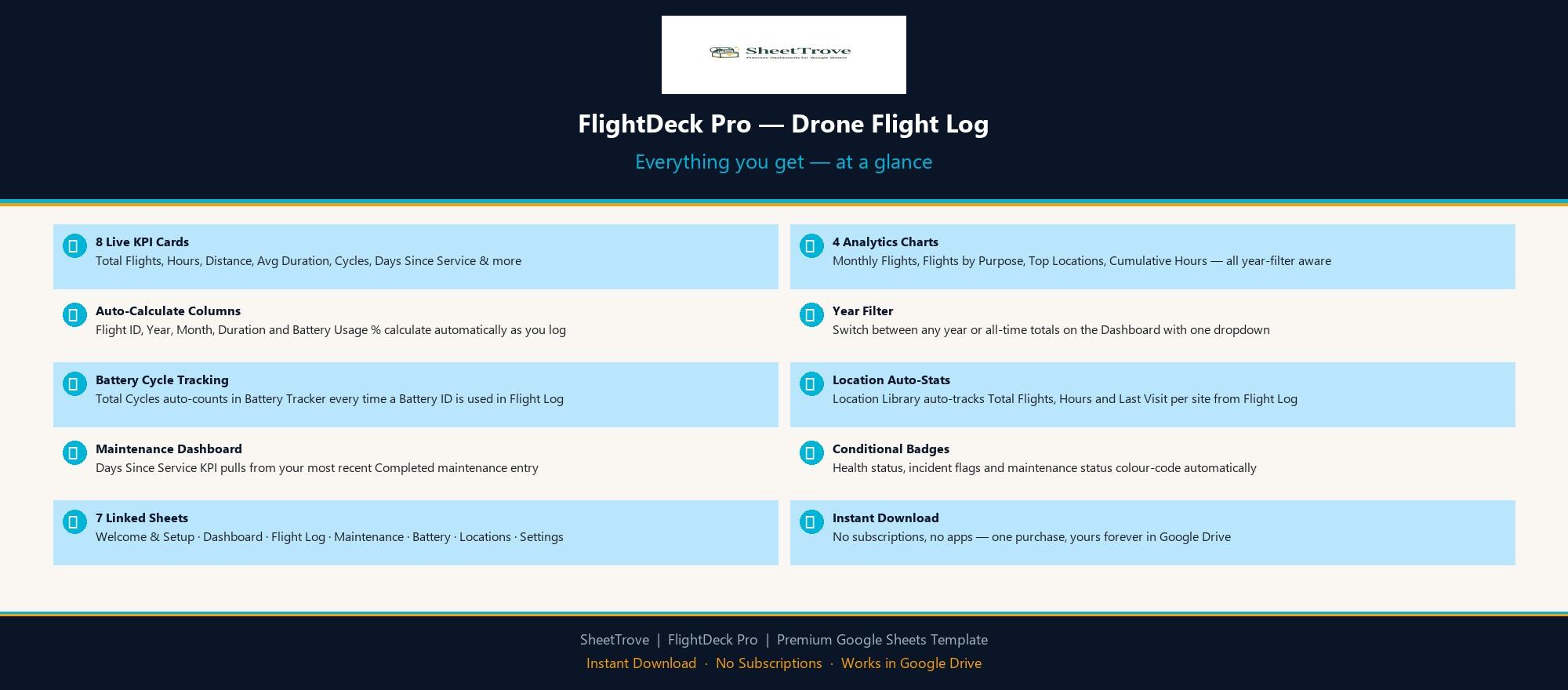
Task: Click the icon beside 8 Live KPI Cards
Action: pos(74,245)
